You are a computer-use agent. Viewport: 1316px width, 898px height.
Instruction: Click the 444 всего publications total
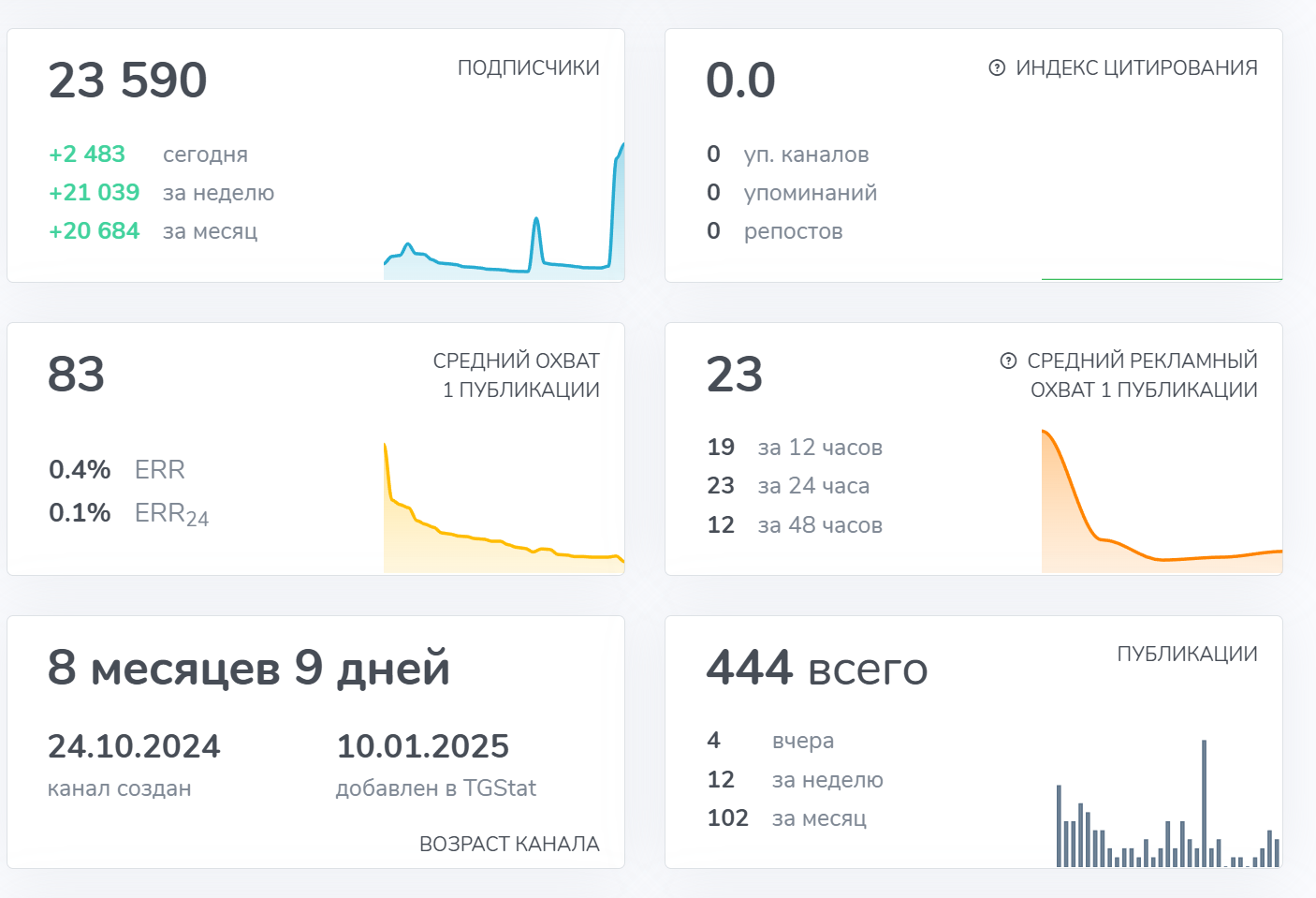click(x=817, y=668)
